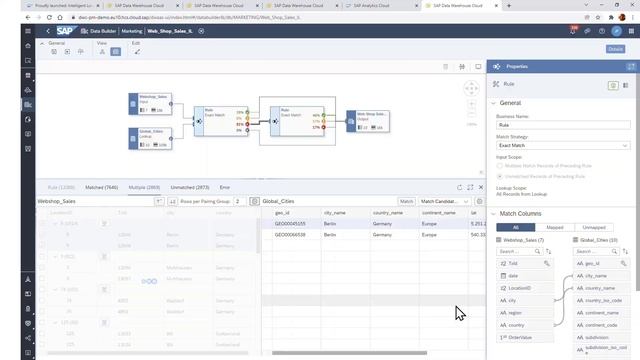The image size is (640, 360).
Task: Select Multiple Match Records of Preceding Rule
Action: [500, 166]
